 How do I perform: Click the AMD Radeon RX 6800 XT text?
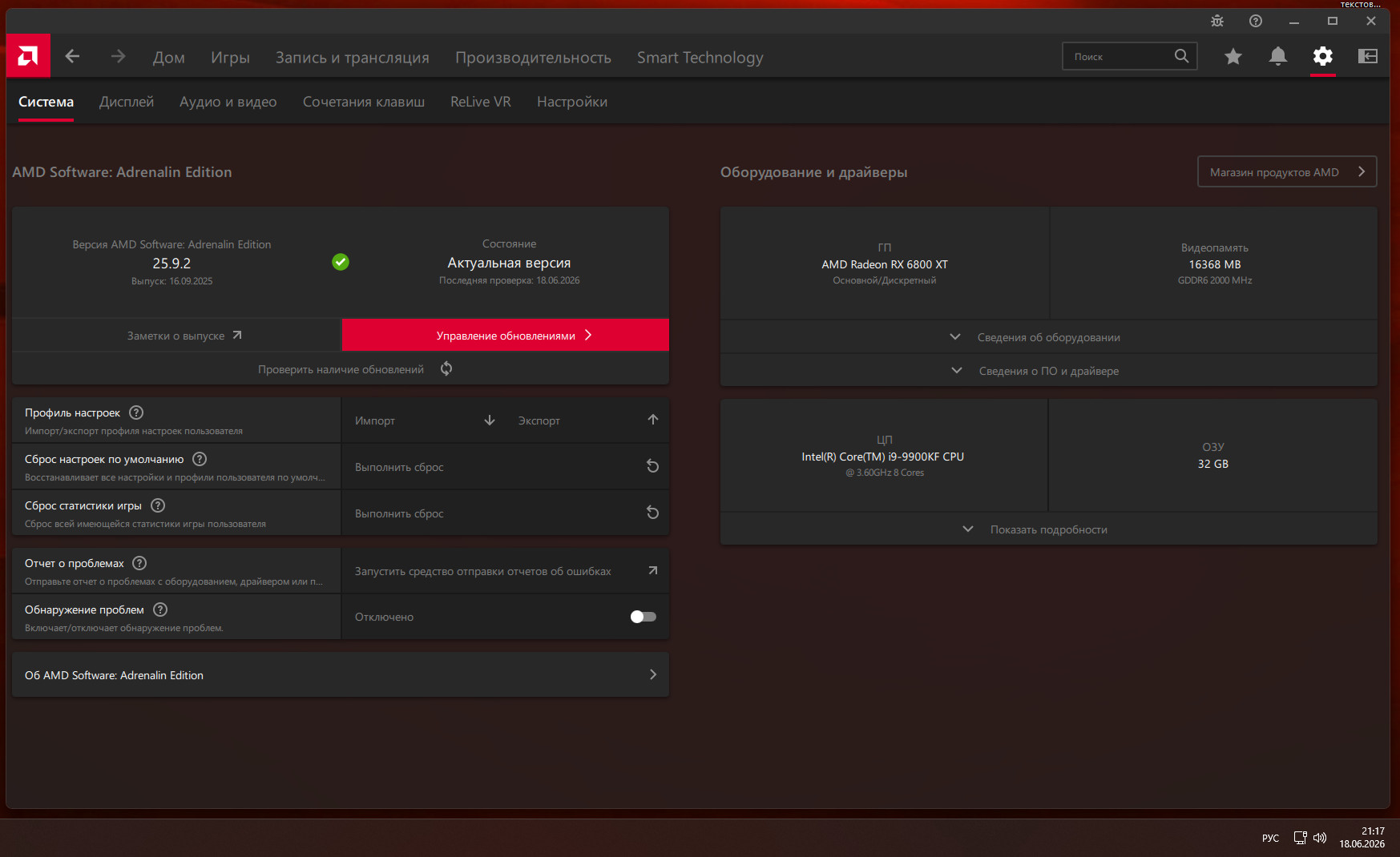click(x=885, y=264)
